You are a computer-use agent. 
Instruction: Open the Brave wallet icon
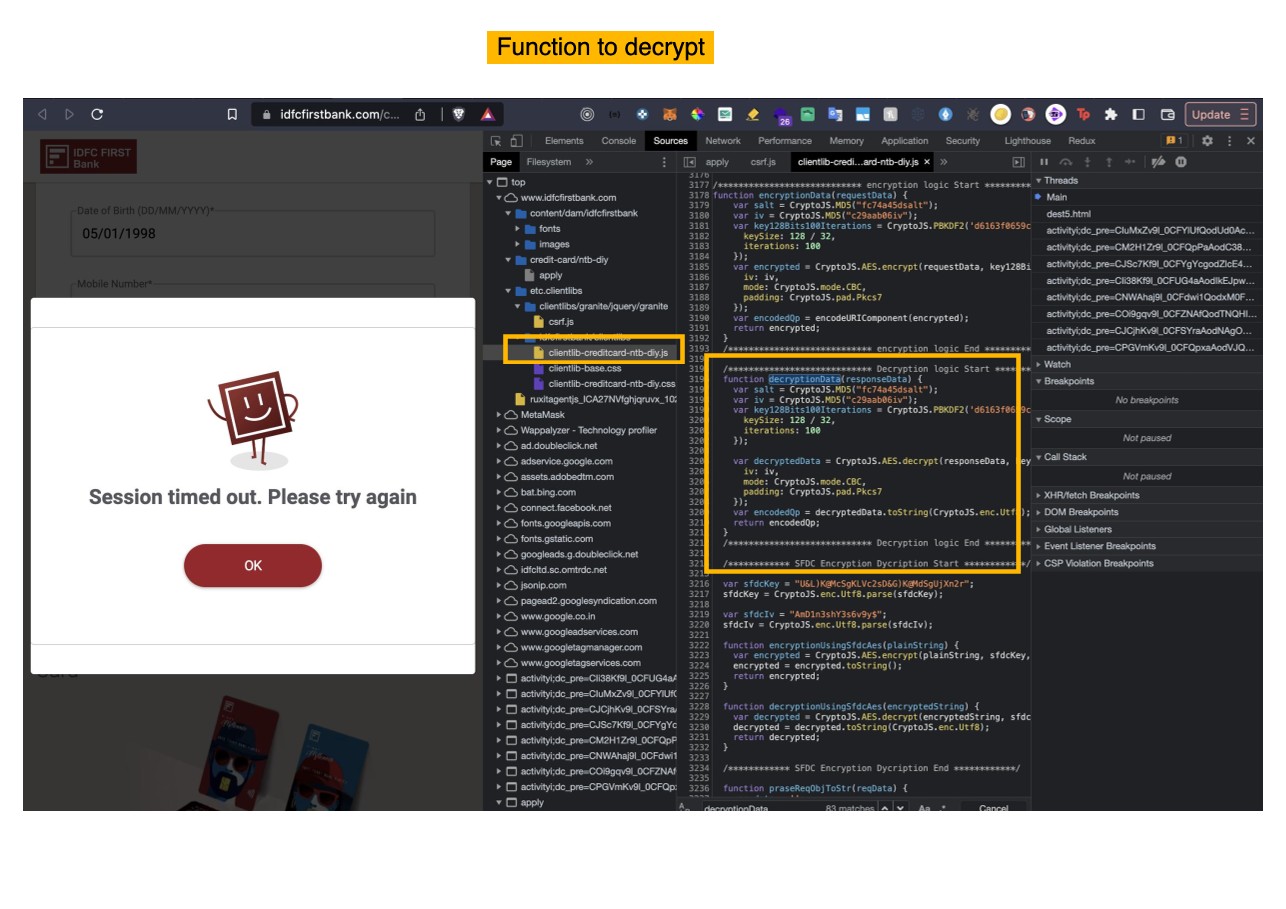(1167, 114)
